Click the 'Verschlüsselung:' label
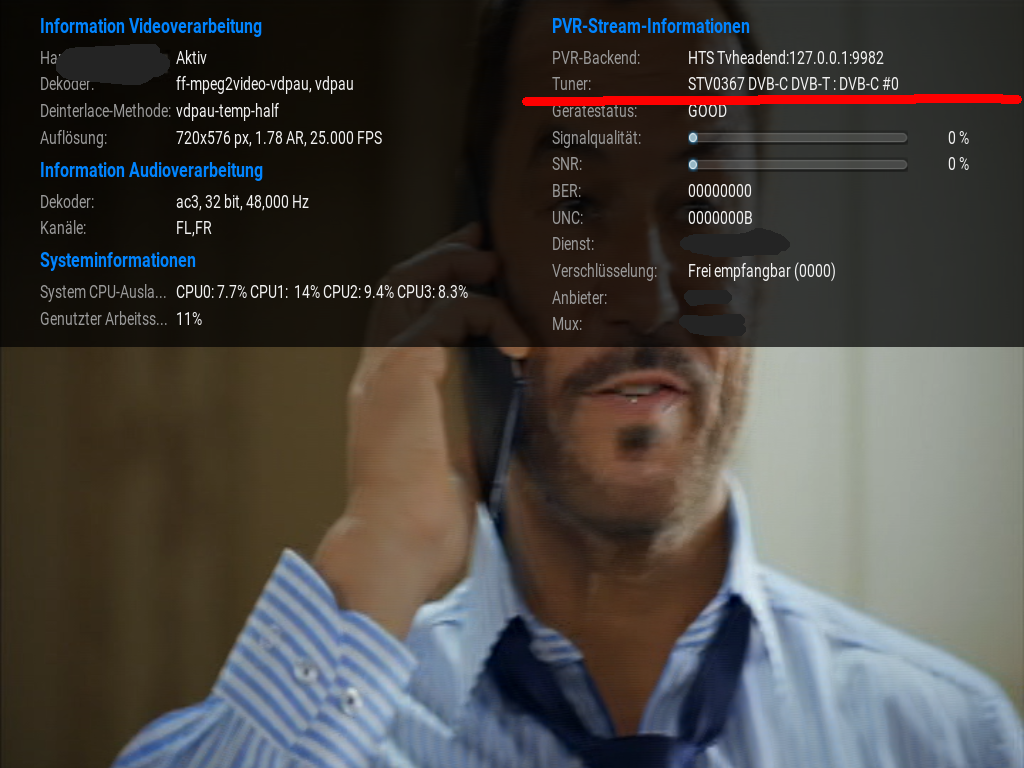This screenshot has height=768, width=1024. click(605, 271)
